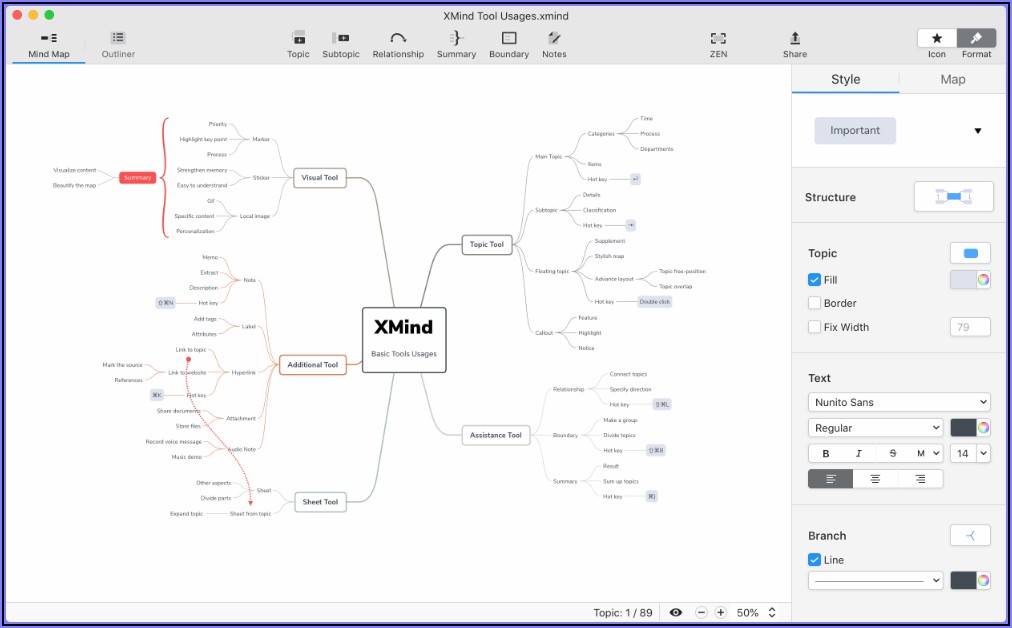Open the text color swatch
1012x628 pixels.
(970, 427)
